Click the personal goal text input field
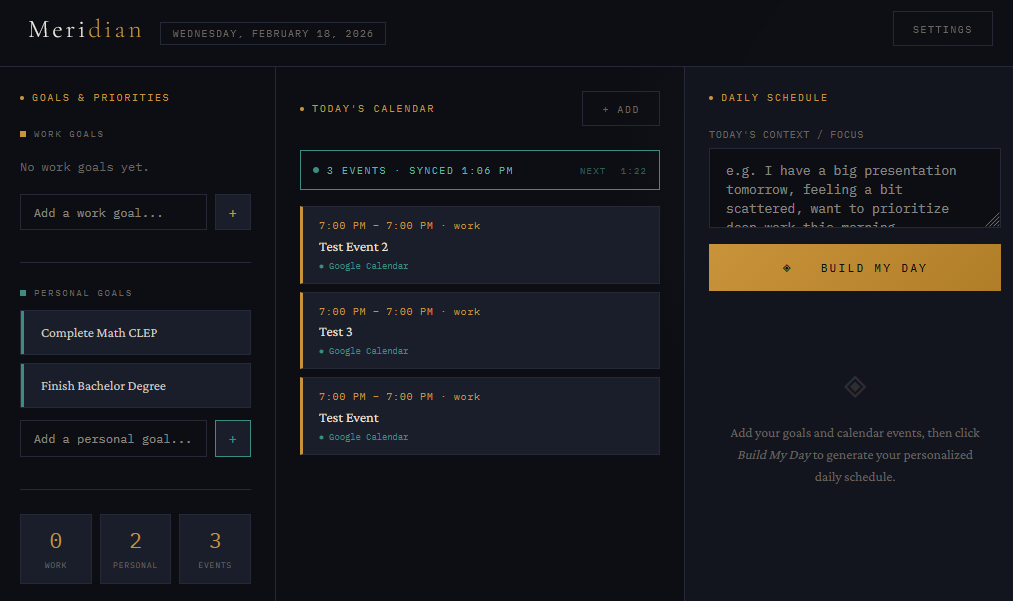1013x601 pixels. 113,438
